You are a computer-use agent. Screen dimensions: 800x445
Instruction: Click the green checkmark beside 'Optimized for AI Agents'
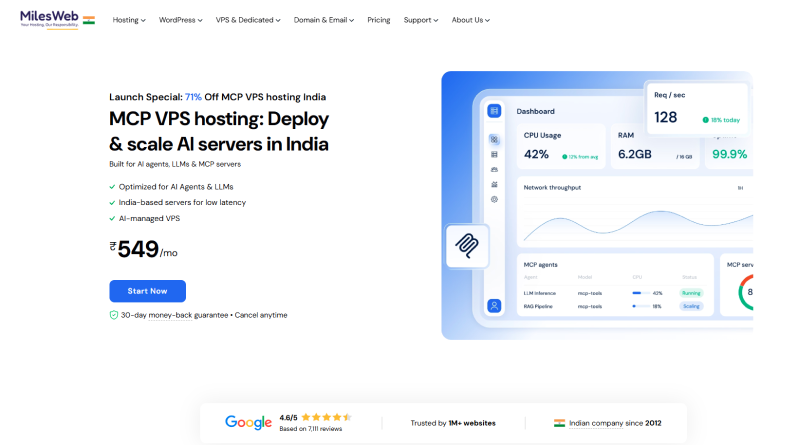(x=112, y=187)
